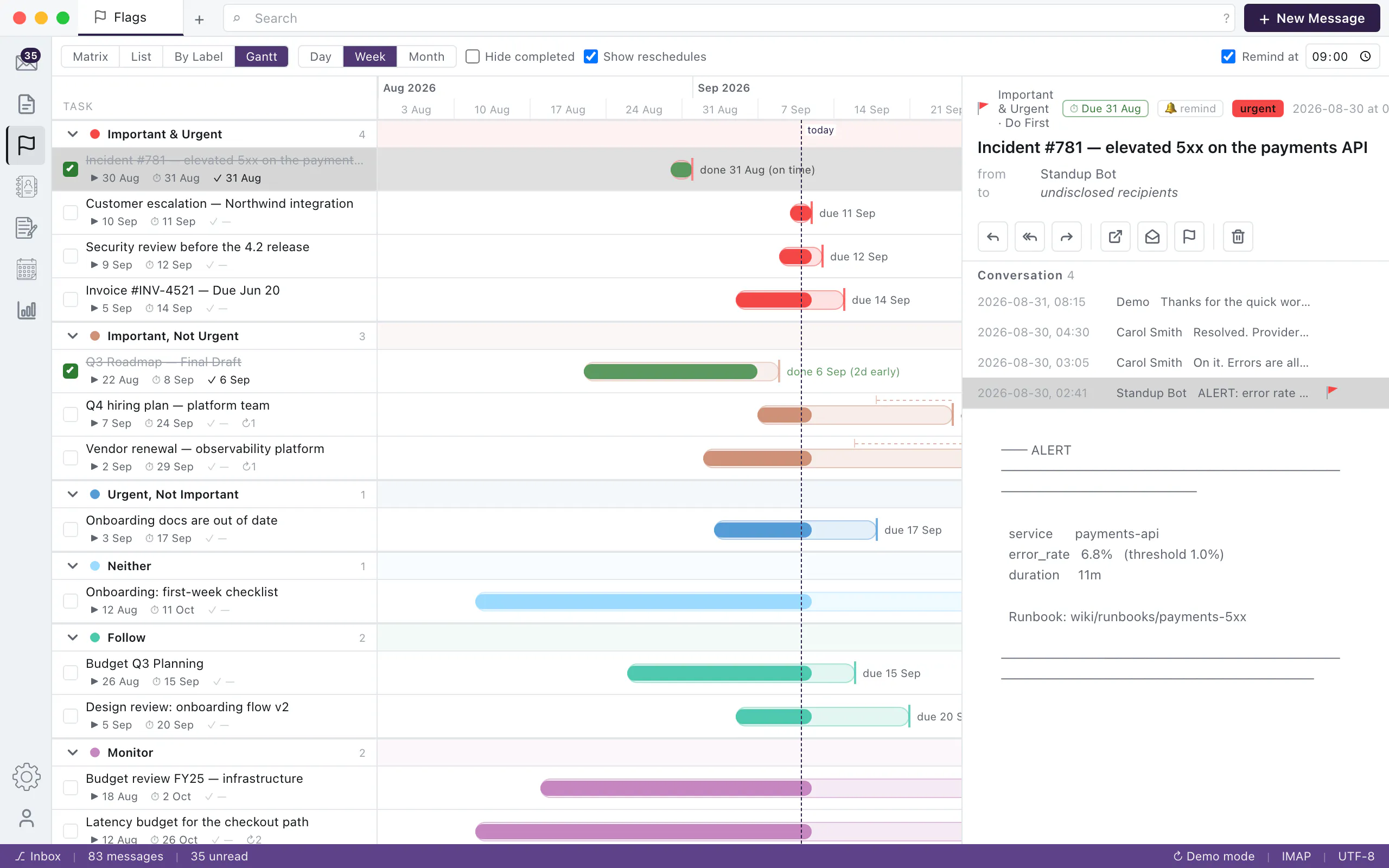Open message in a new window
This screenshot has width=1389, height=868.
(1115, 237)
